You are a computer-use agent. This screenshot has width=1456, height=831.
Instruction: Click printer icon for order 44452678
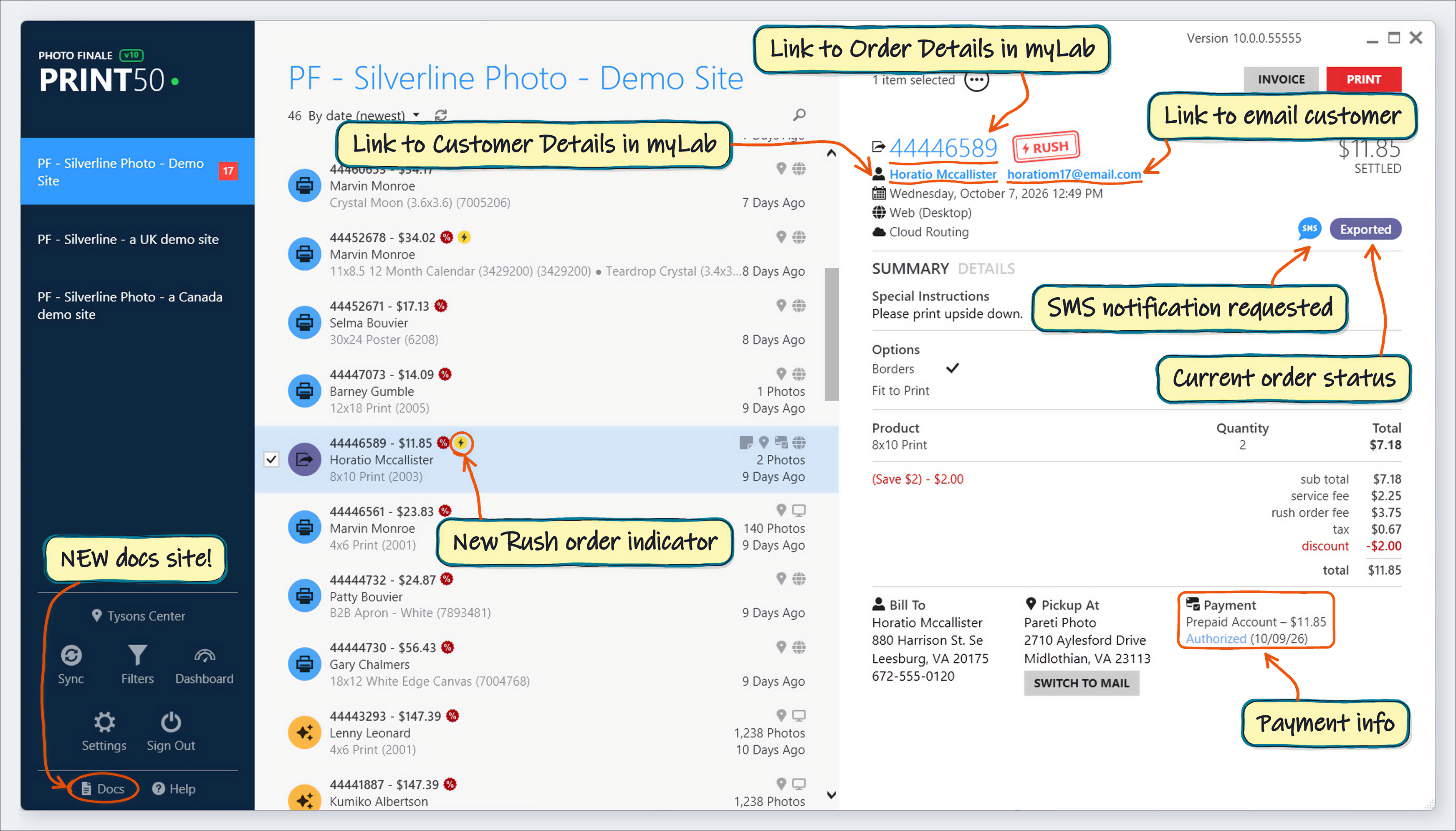pos(305,254)
